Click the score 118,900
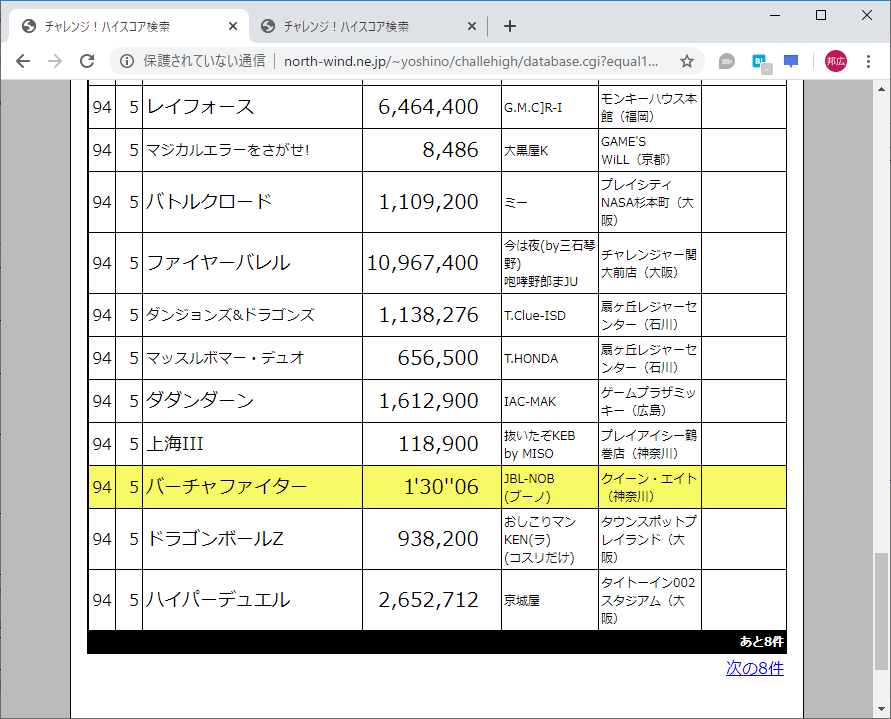This screenshot has width=891, height=719. tap(438, 444)
